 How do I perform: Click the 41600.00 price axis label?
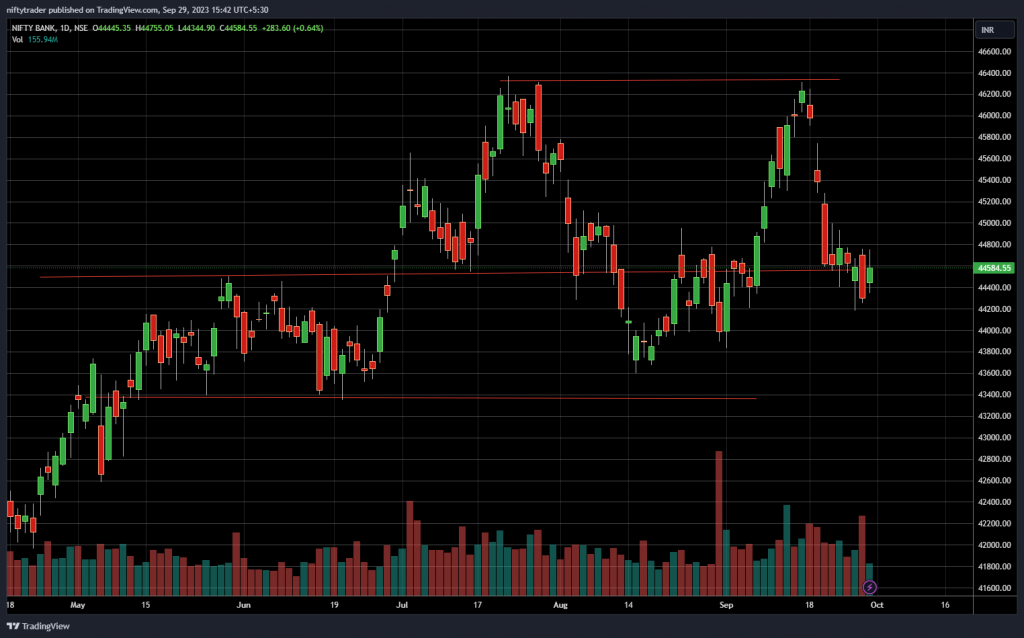coord(995,588)
